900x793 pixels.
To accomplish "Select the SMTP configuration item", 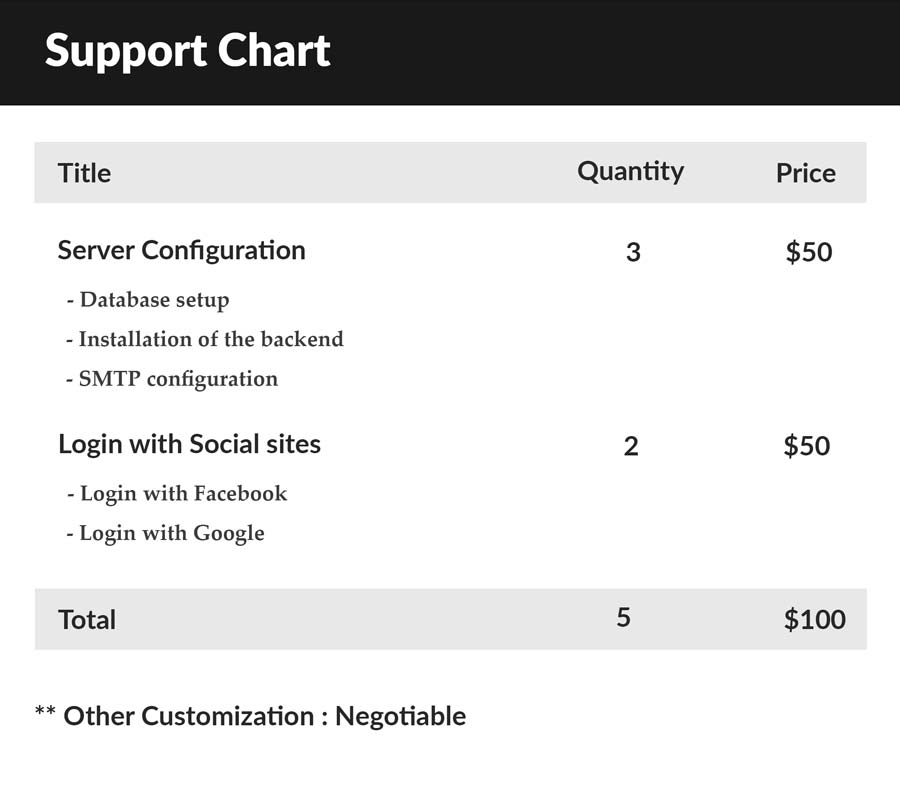I will pyautogui.click(x=172, y=379).
